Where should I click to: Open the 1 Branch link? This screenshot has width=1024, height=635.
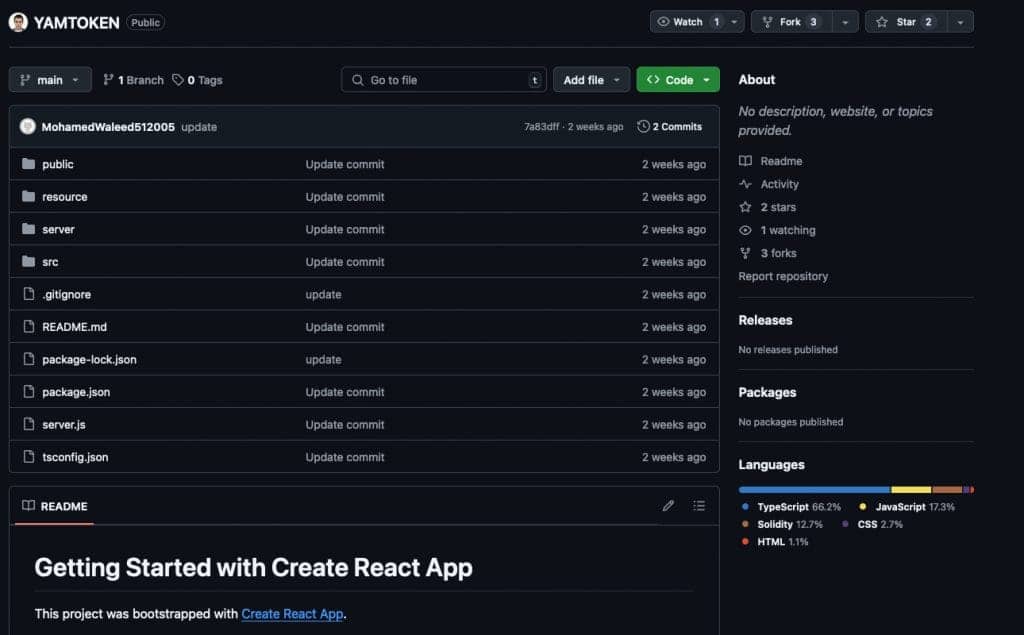[133, 80]
